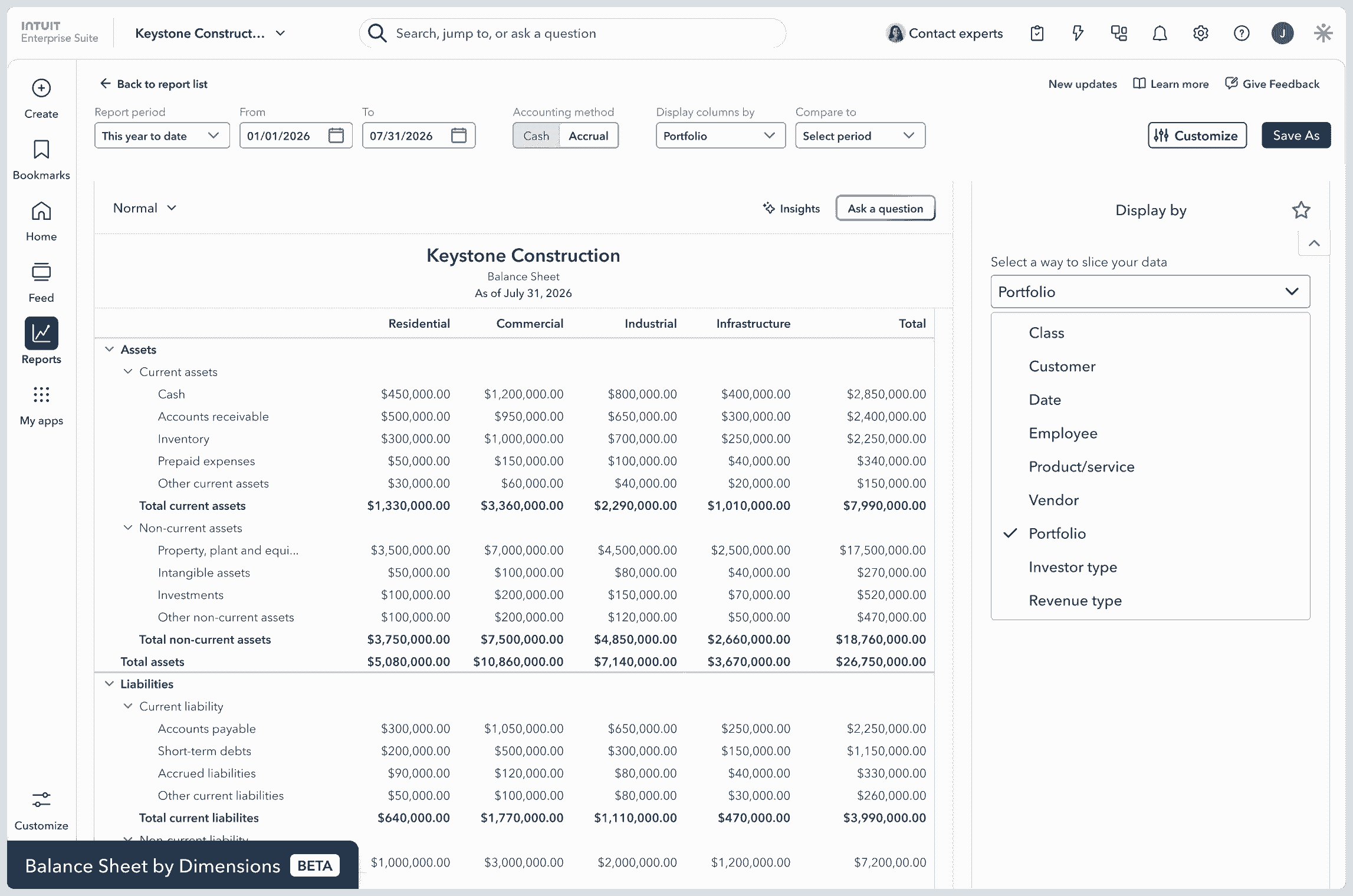Click the To date field 07/31/2026
The image size is (1353, 896).
[x=419, y=136]
